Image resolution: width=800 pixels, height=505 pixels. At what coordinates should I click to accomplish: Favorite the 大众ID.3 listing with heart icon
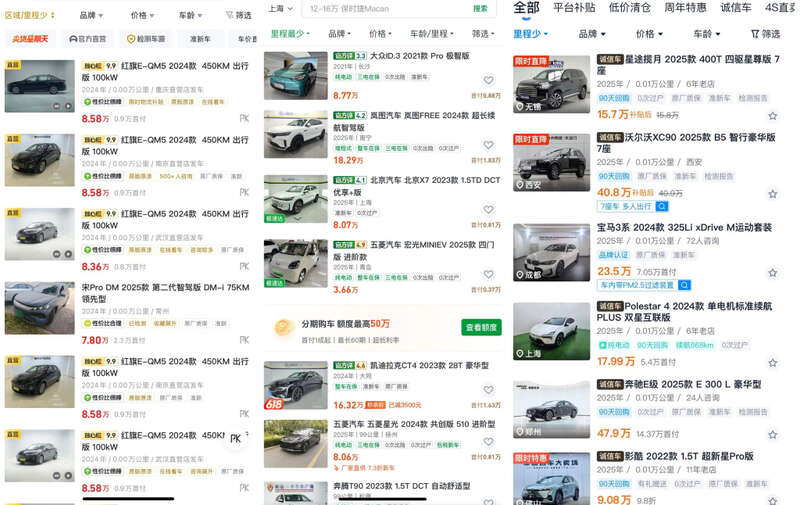point(488,81)
